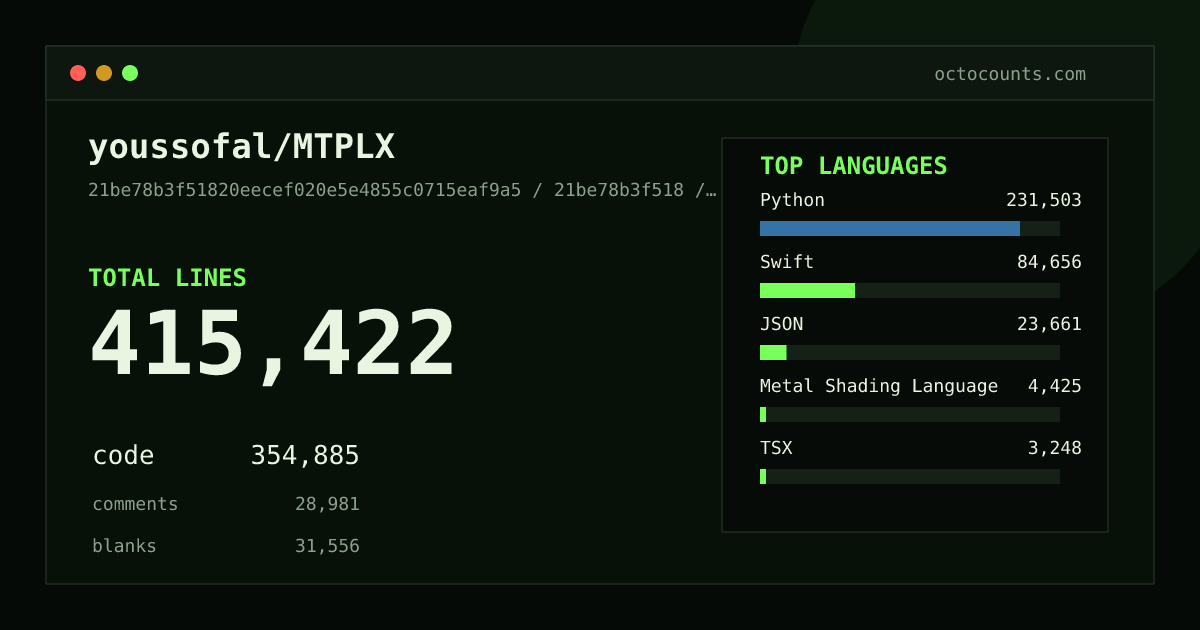Select the 23,661 JSON line count
The height and width of the screenshot is (630, 1200).
[x=1049, y=324]
